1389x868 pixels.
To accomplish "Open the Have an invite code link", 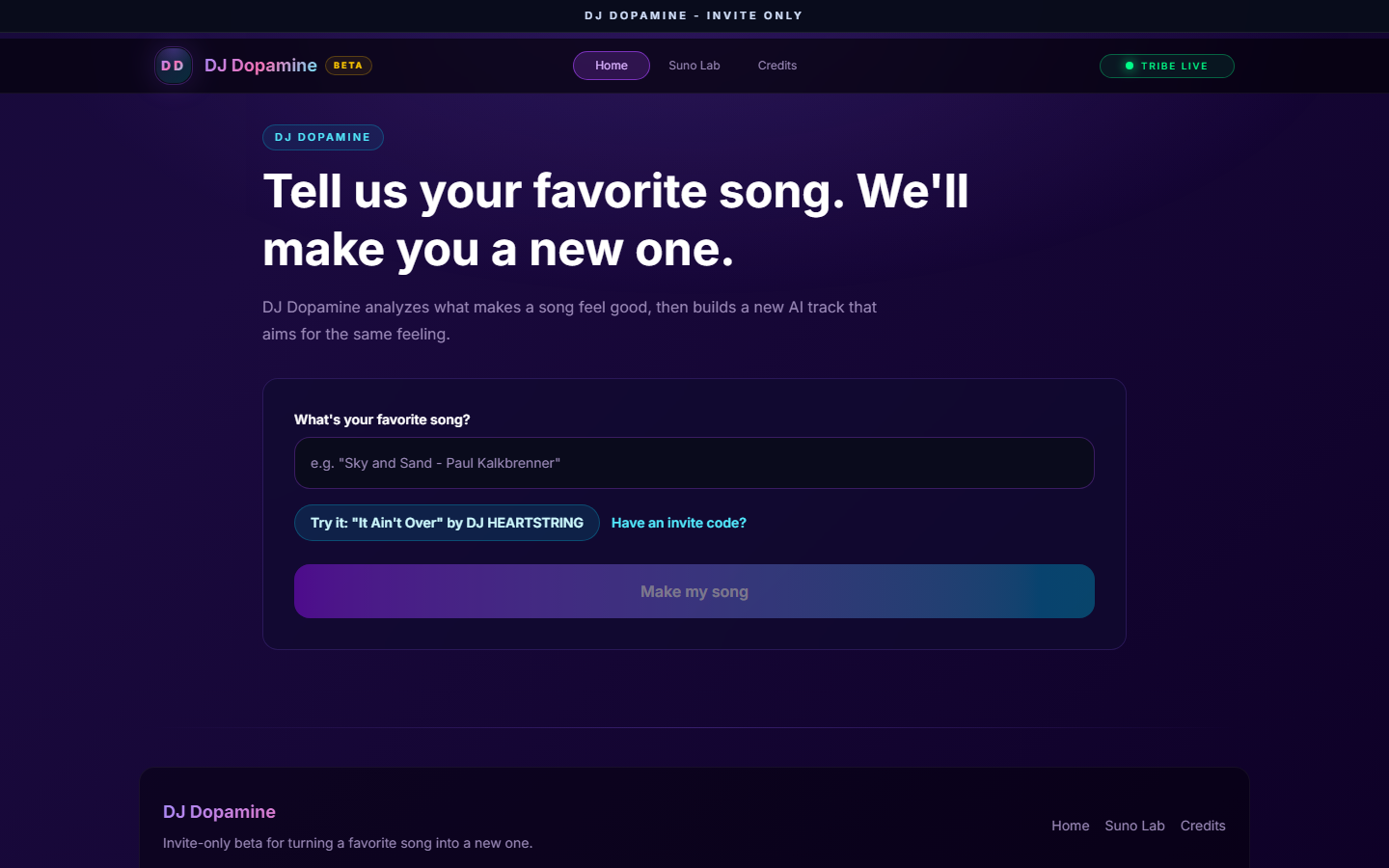I will (678, 523).
